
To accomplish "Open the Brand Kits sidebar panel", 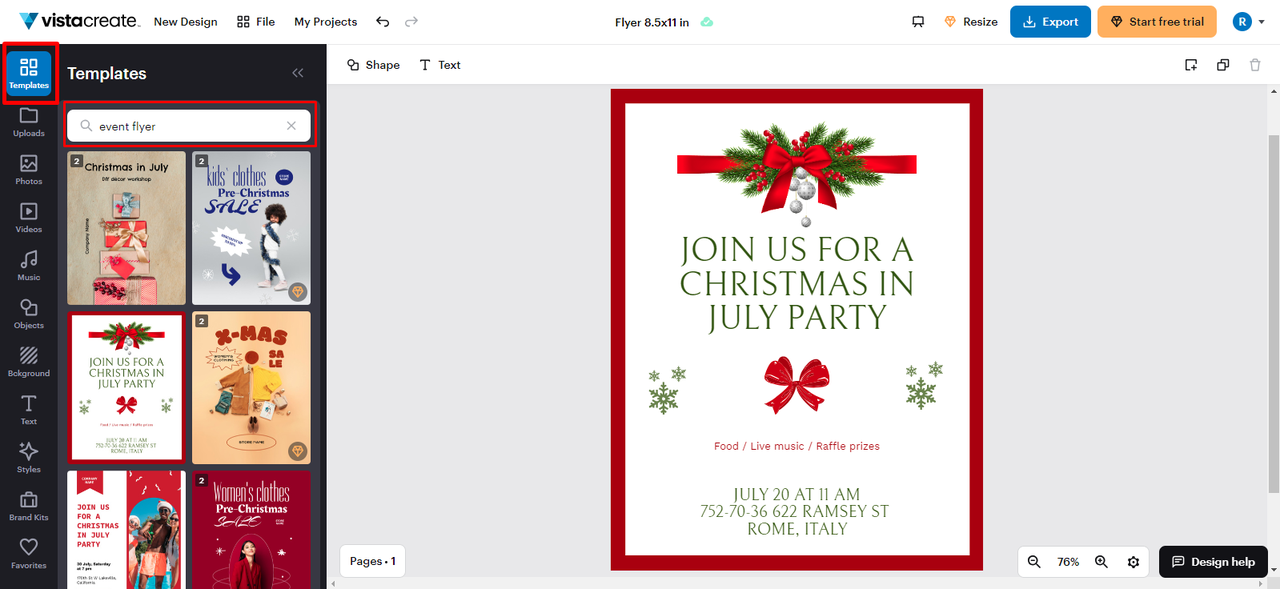I will pos(29,505).
